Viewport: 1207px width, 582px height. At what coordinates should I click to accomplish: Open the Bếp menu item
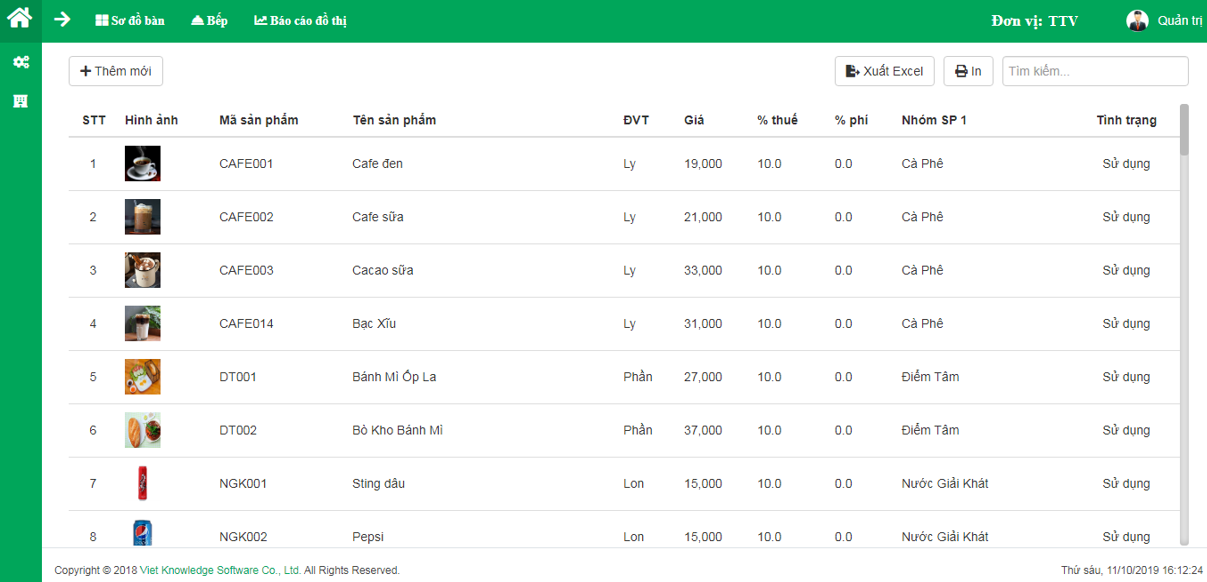(209, 20)
